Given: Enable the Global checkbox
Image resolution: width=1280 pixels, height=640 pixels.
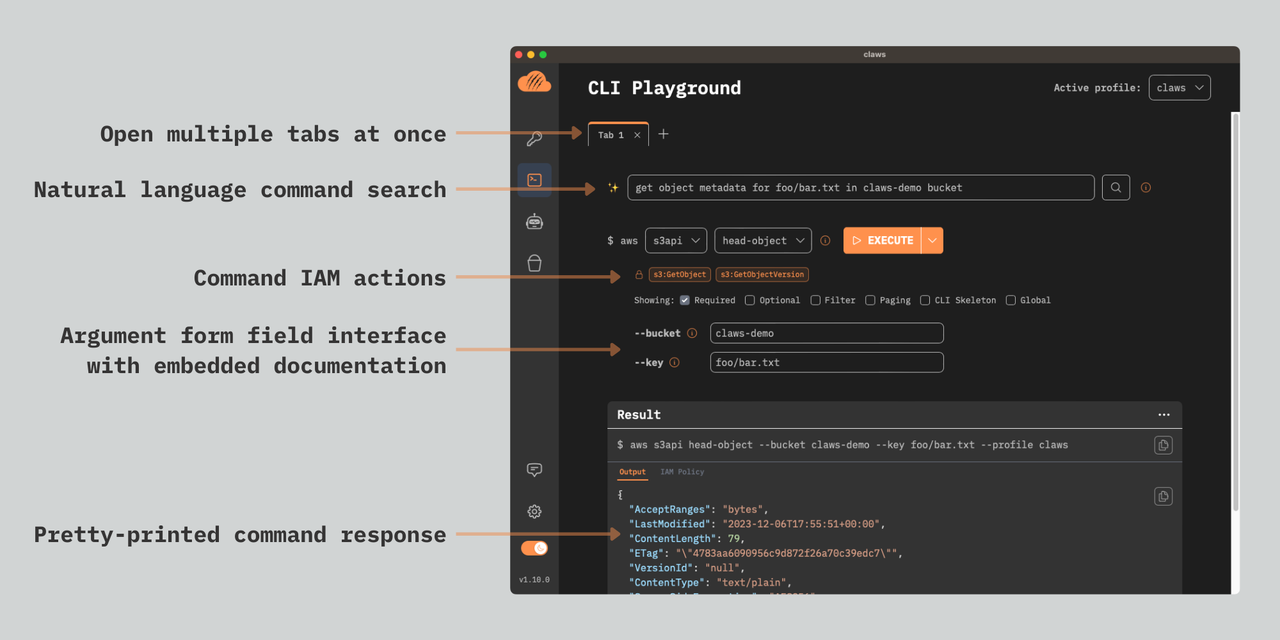Looking at the screenshot, I should coord(1011,300).
